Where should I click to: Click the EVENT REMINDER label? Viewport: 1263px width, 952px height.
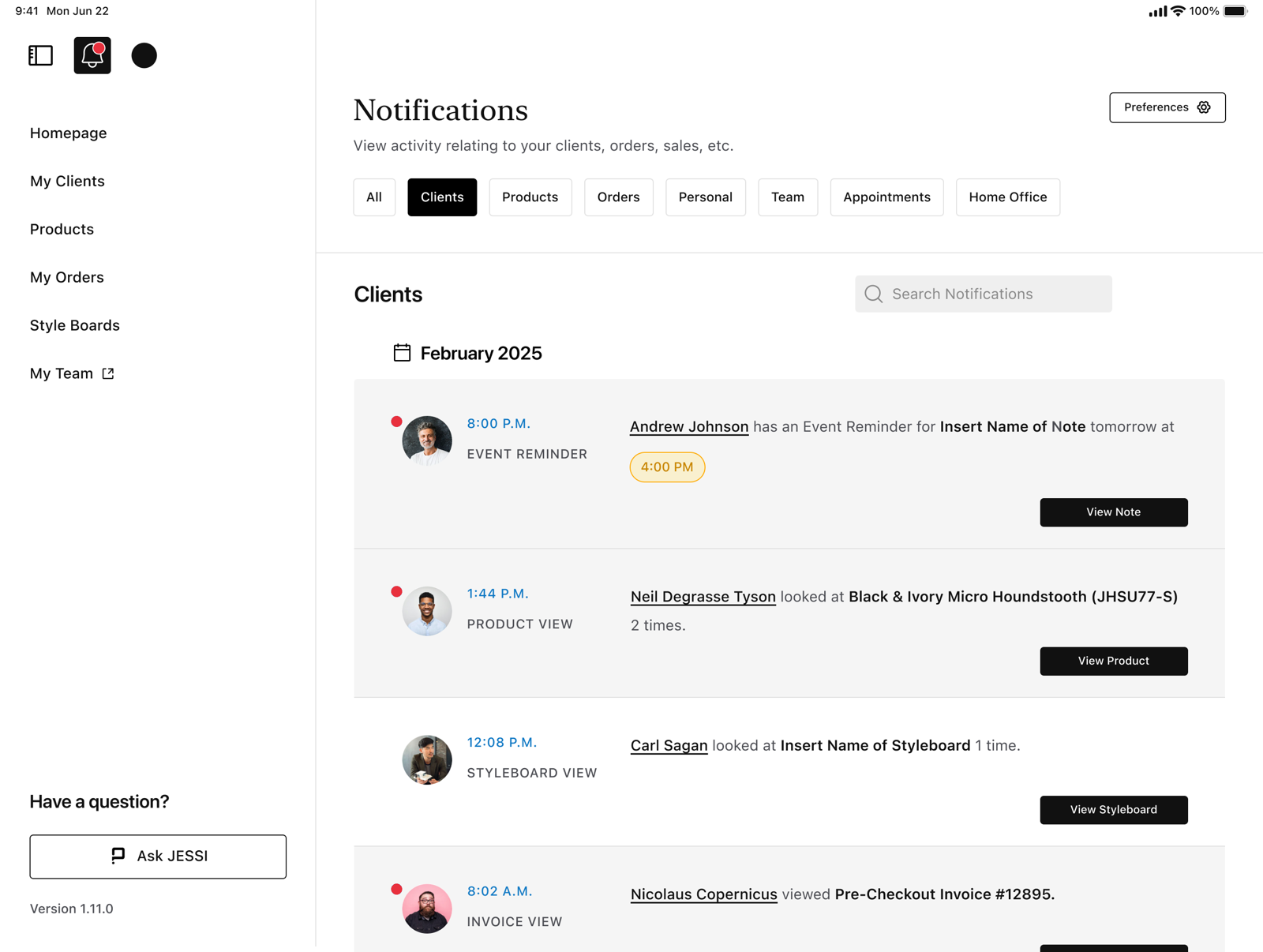(527, 454)
